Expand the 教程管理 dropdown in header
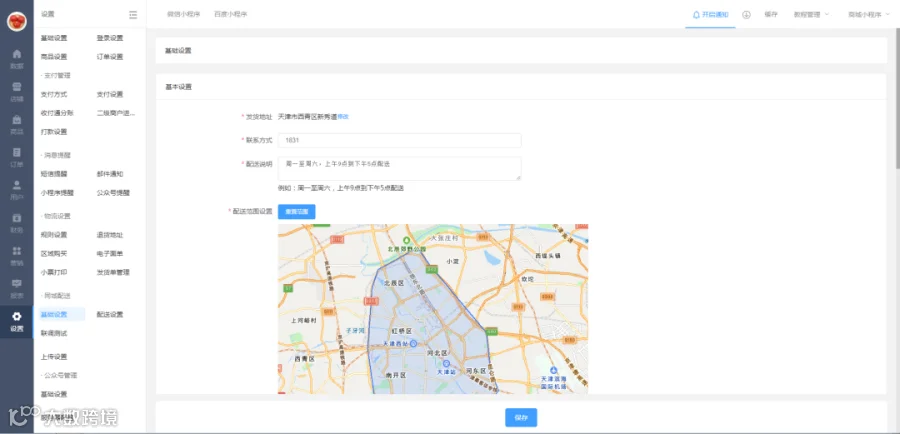 [811, 15]
